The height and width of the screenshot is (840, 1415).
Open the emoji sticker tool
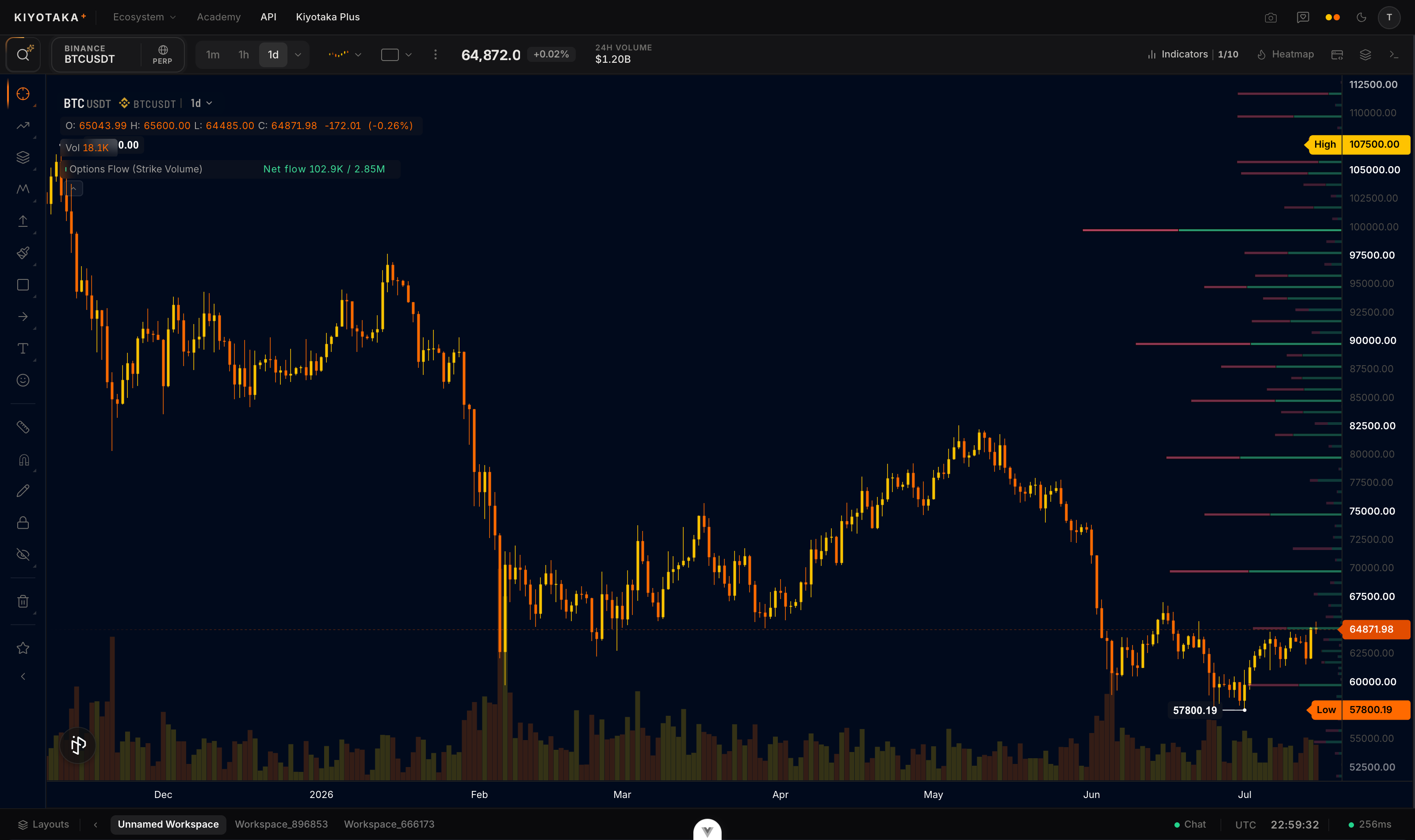click(x=23, y=380)
